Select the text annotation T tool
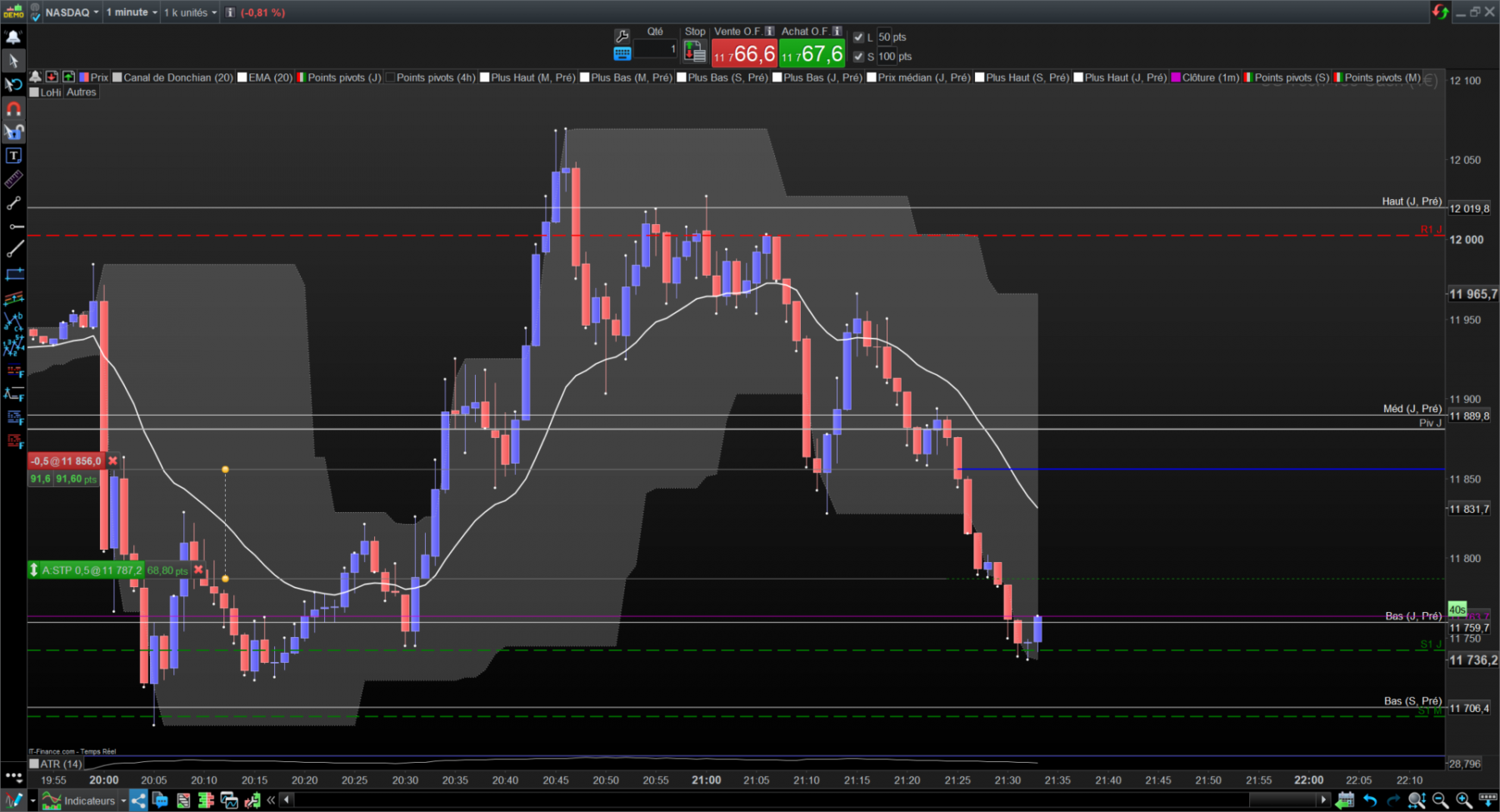This screenshot has width=1500, height=812. [13, 156]
